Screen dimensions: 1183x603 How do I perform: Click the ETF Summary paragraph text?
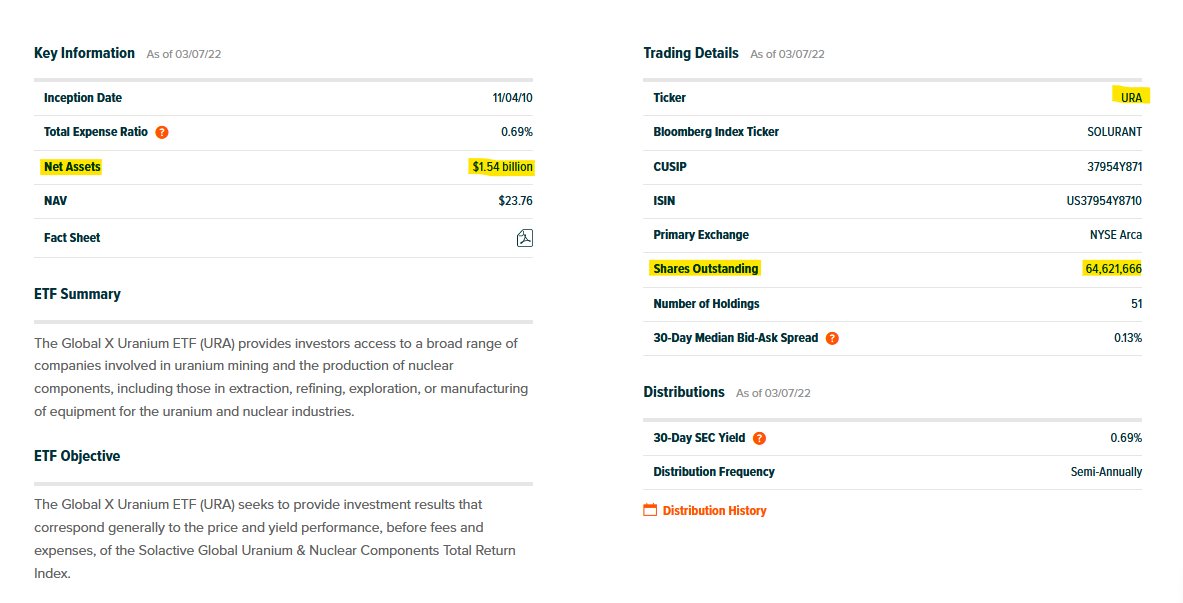pos(281,377)
